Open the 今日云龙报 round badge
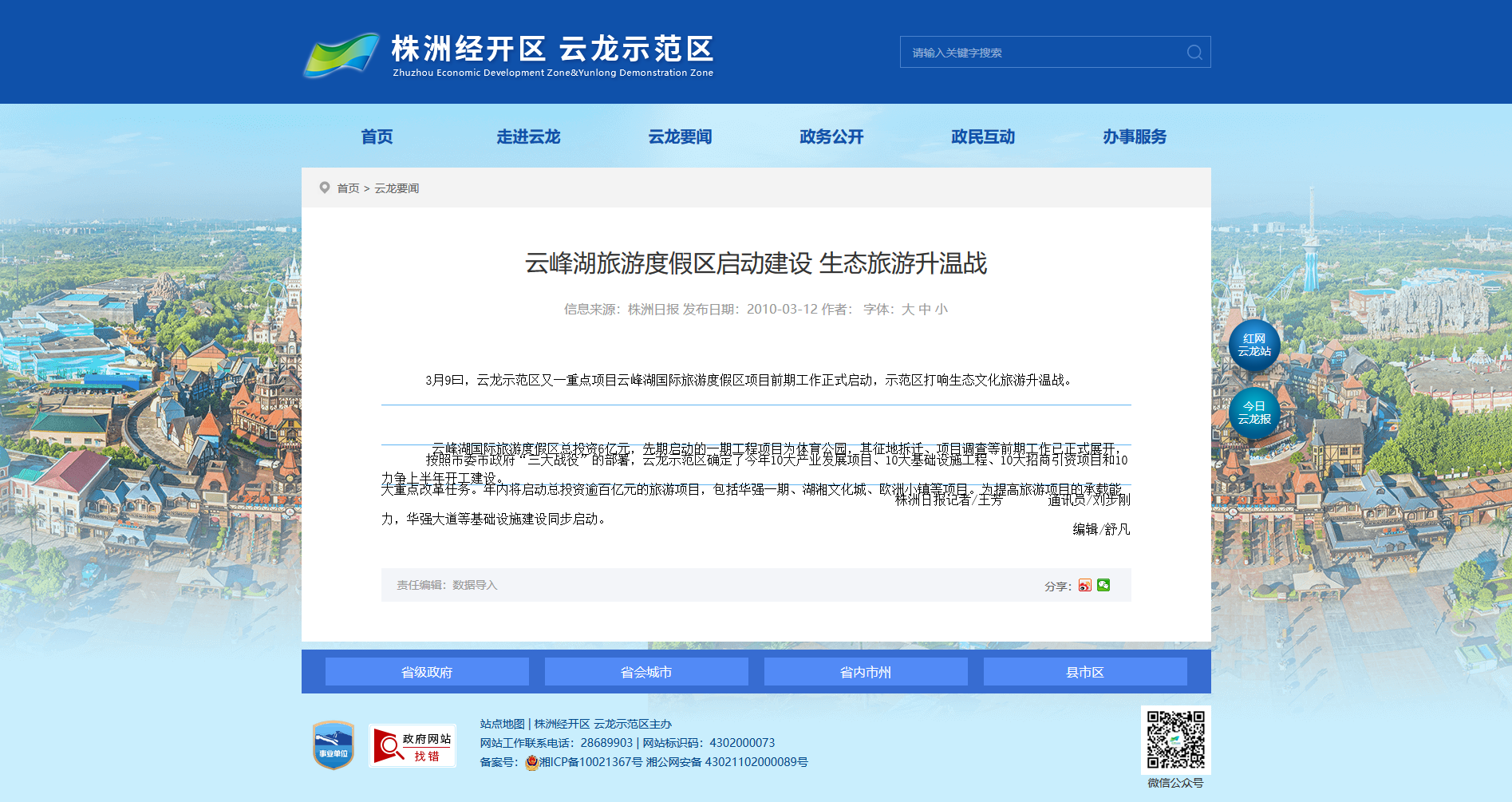Viewport: 1512px width, 802px height. 1253,413
